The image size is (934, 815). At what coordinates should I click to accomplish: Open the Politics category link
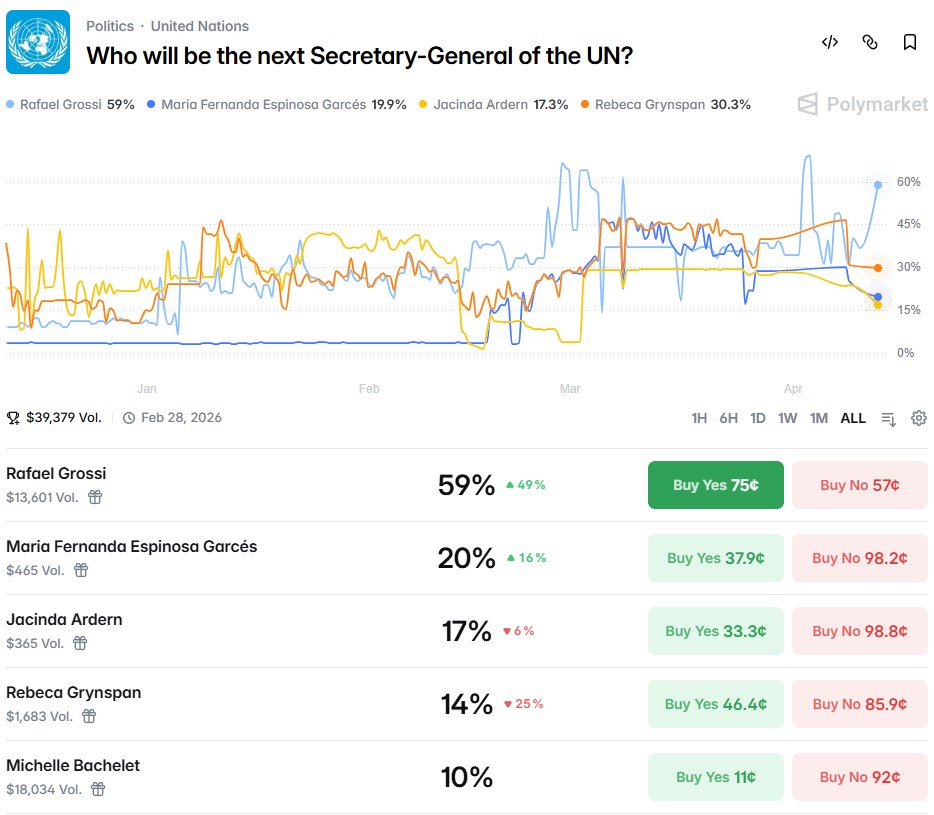[x=109, y=26]
